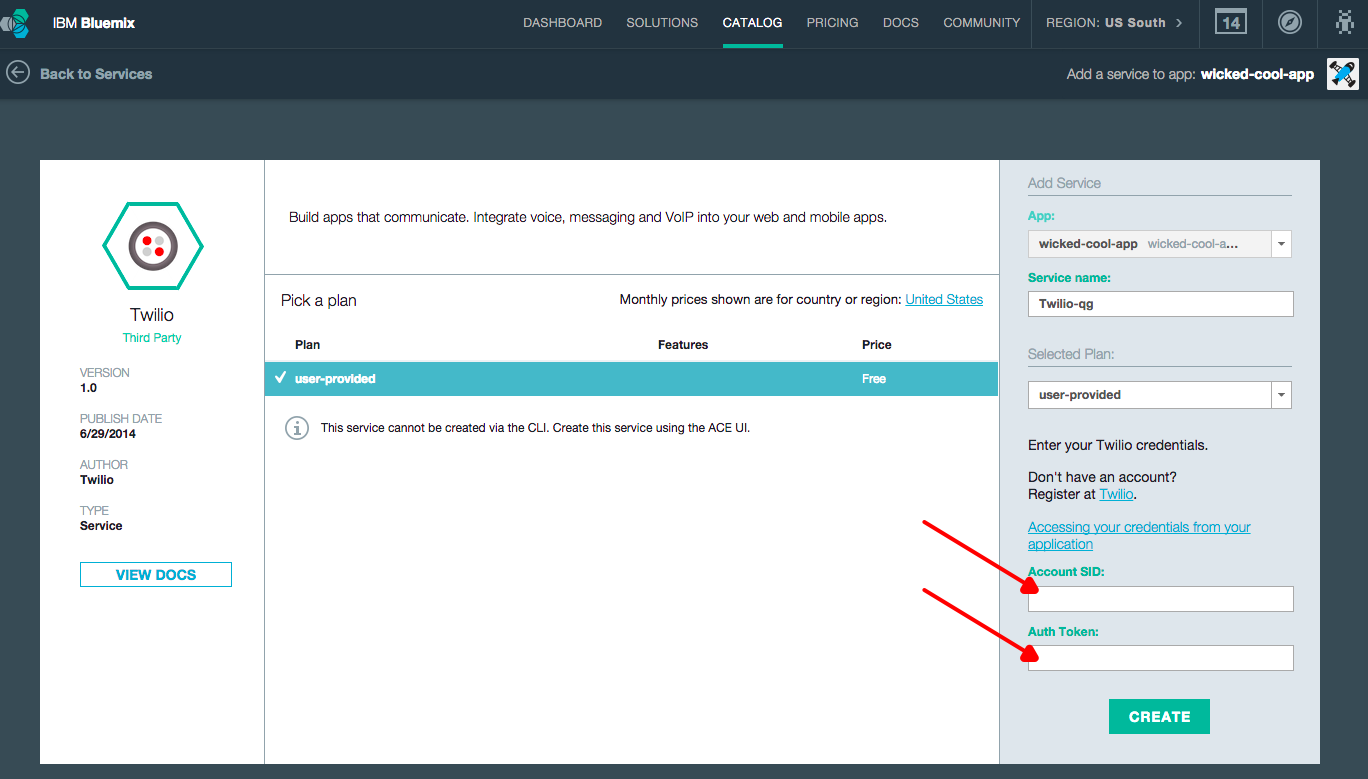Open the Selected Plan dropdown
1368x779 pixels.
1160,395
